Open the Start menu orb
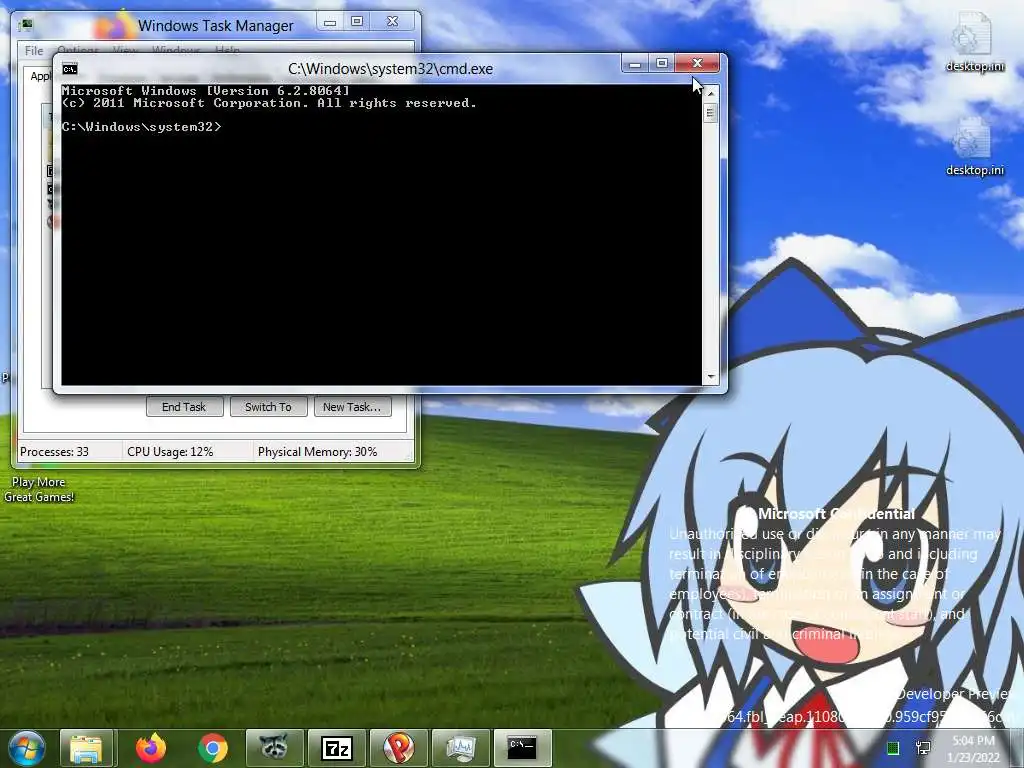This screenshot has width=1024, height=768. (x=26, y=748)
